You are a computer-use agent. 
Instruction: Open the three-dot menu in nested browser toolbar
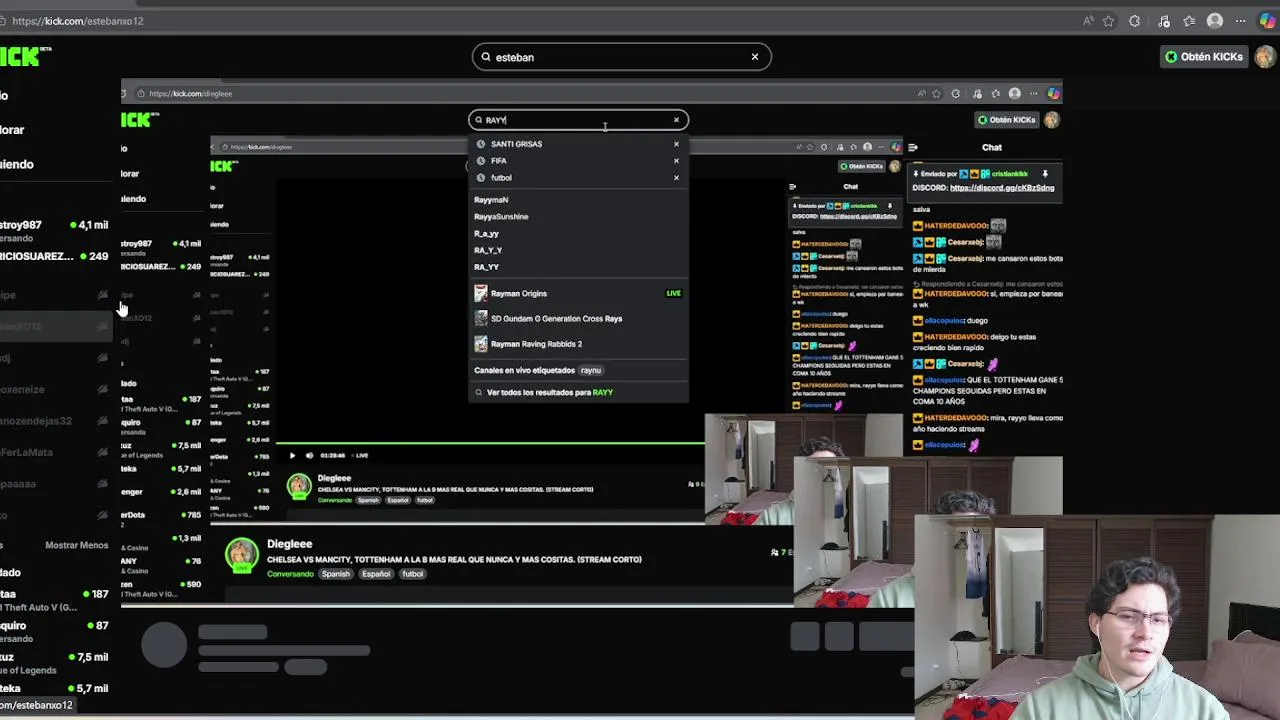coord(1034,94)
